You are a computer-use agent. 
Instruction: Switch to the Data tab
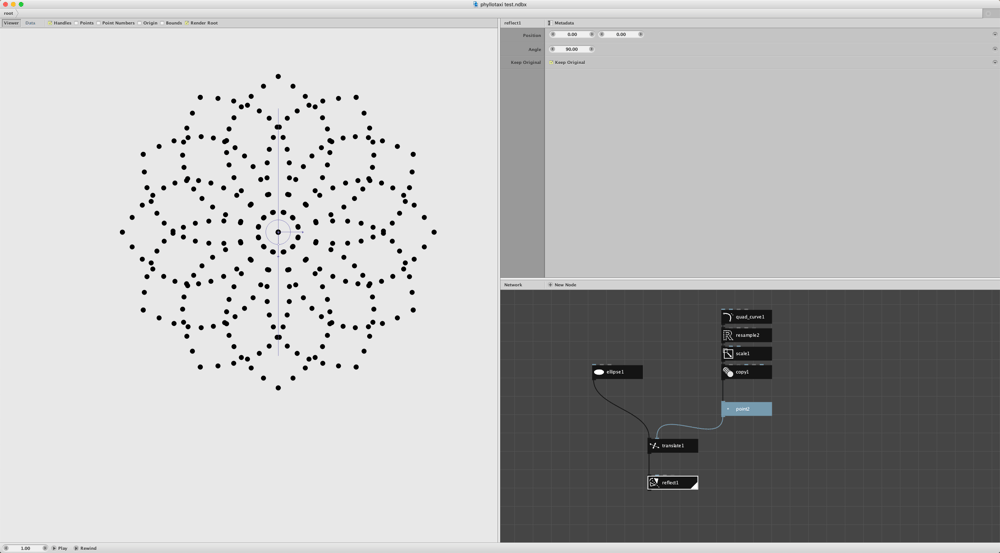point(30,23)
